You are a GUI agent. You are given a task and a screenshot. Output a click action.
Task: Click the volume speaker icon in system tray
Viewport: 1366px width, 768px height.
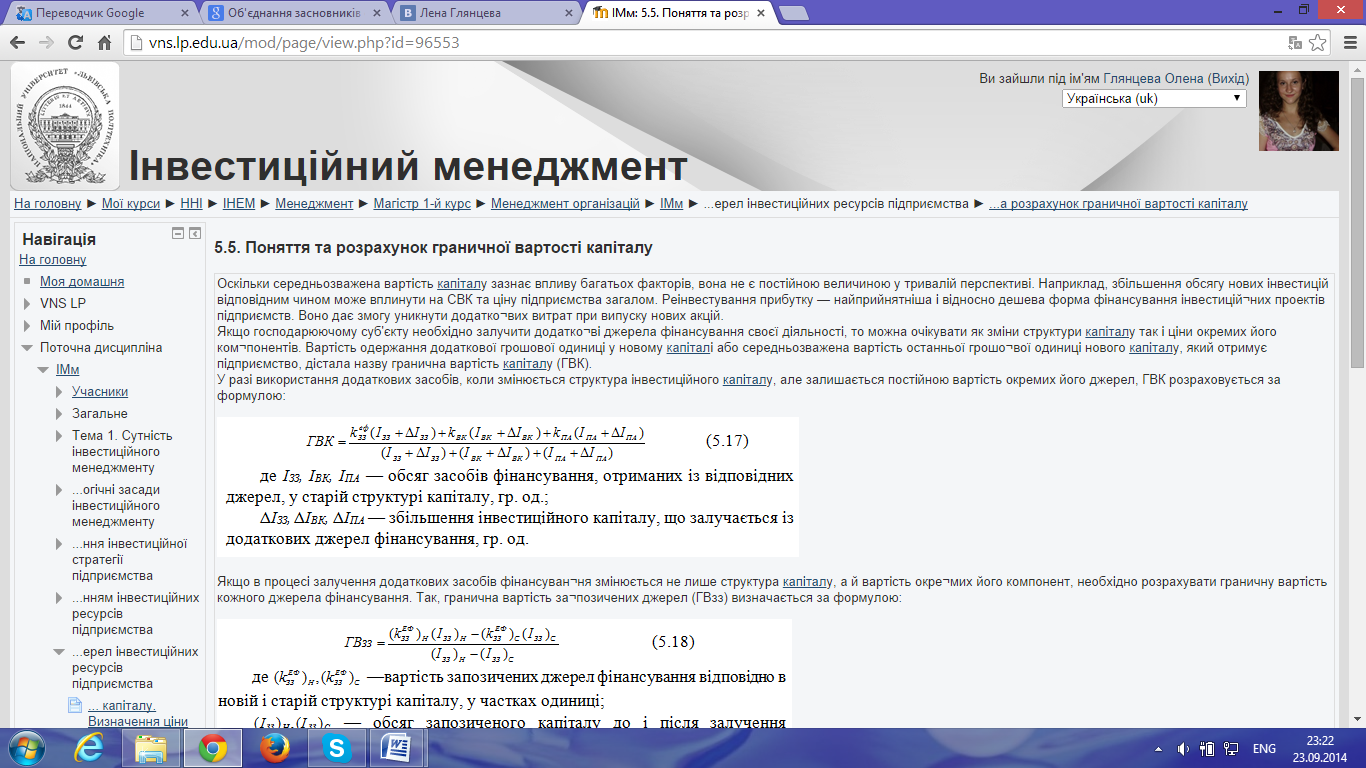[x=1183, y=748]
